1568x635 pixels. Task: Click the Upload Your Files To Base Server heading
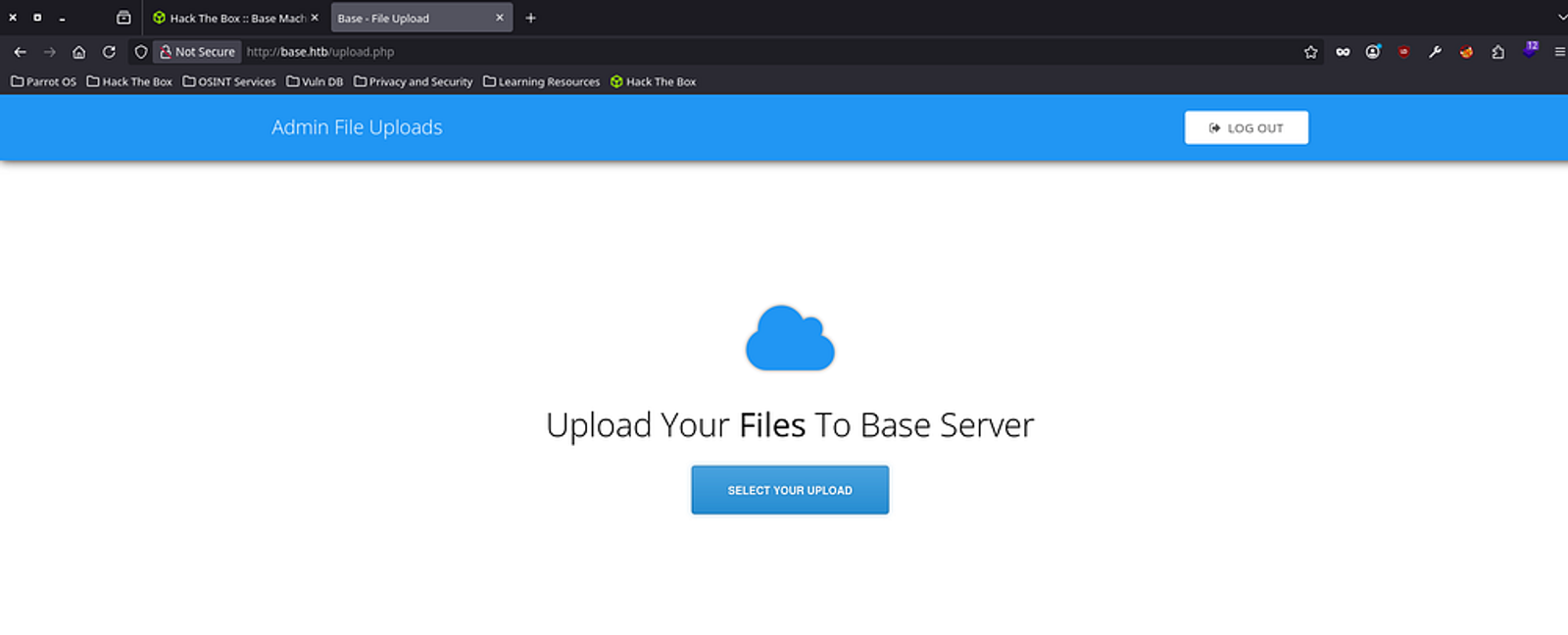(x=790, y=425)
